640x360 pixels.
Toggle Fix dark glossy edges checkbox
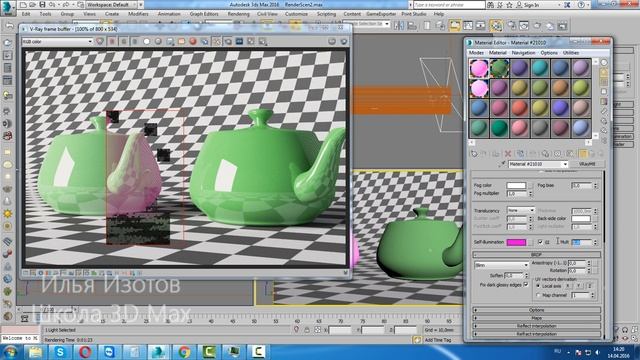527,284
